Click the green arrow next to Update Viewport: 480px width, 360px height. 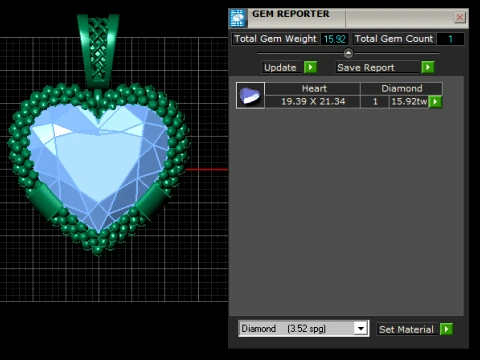pos(310,67)
